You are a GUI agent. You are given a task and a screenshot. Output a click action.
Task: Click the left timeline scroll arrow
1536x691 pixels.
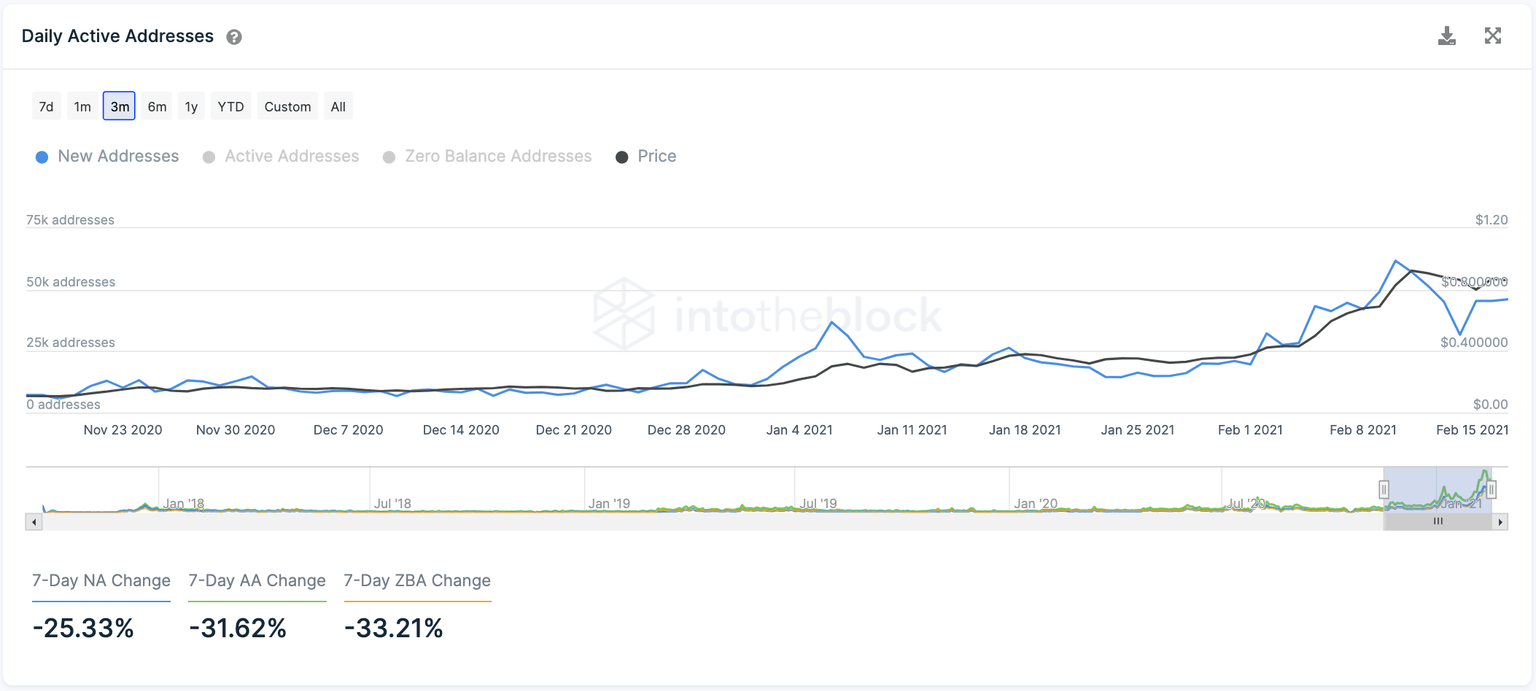[x=33, y=521]
